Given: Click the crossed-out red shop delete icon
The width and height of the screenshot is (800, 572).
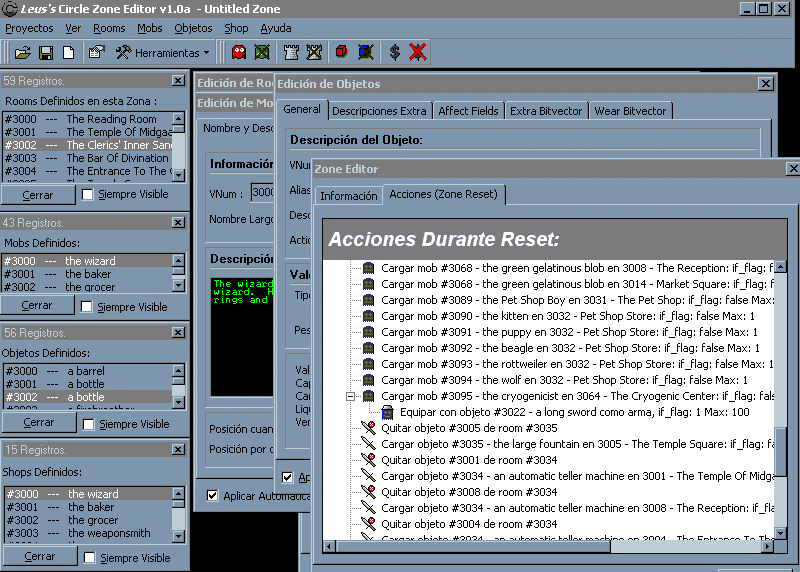Looking at the screenshot, I should [418, 52].
